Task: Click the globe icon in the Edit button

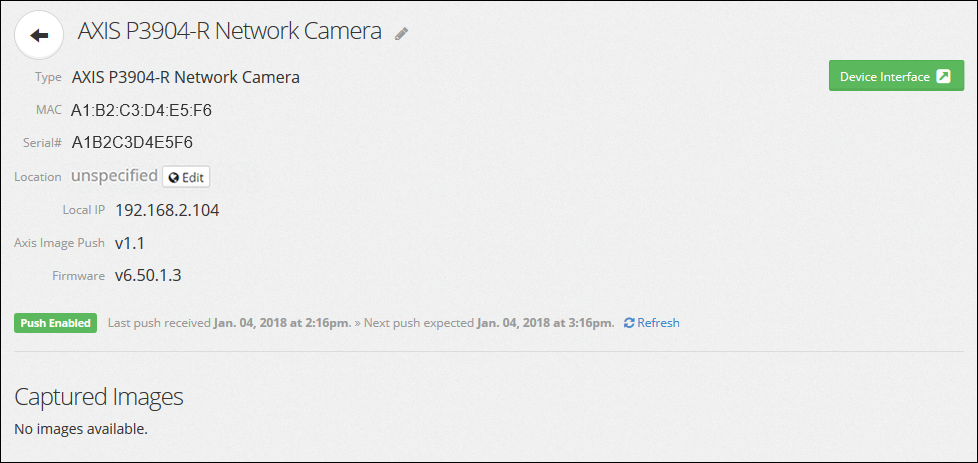Action: 174,177
